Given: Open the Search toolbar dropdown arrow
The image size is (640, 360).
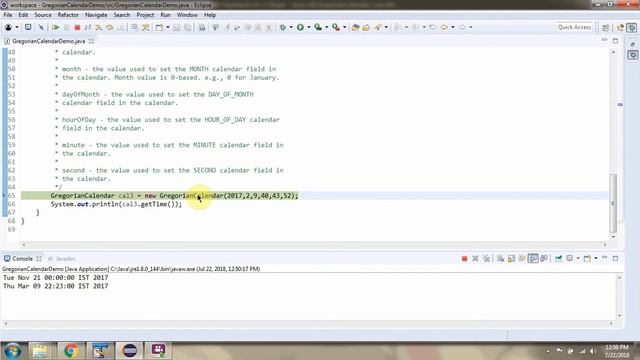Looking at the screenshot, I should [386, 27].
